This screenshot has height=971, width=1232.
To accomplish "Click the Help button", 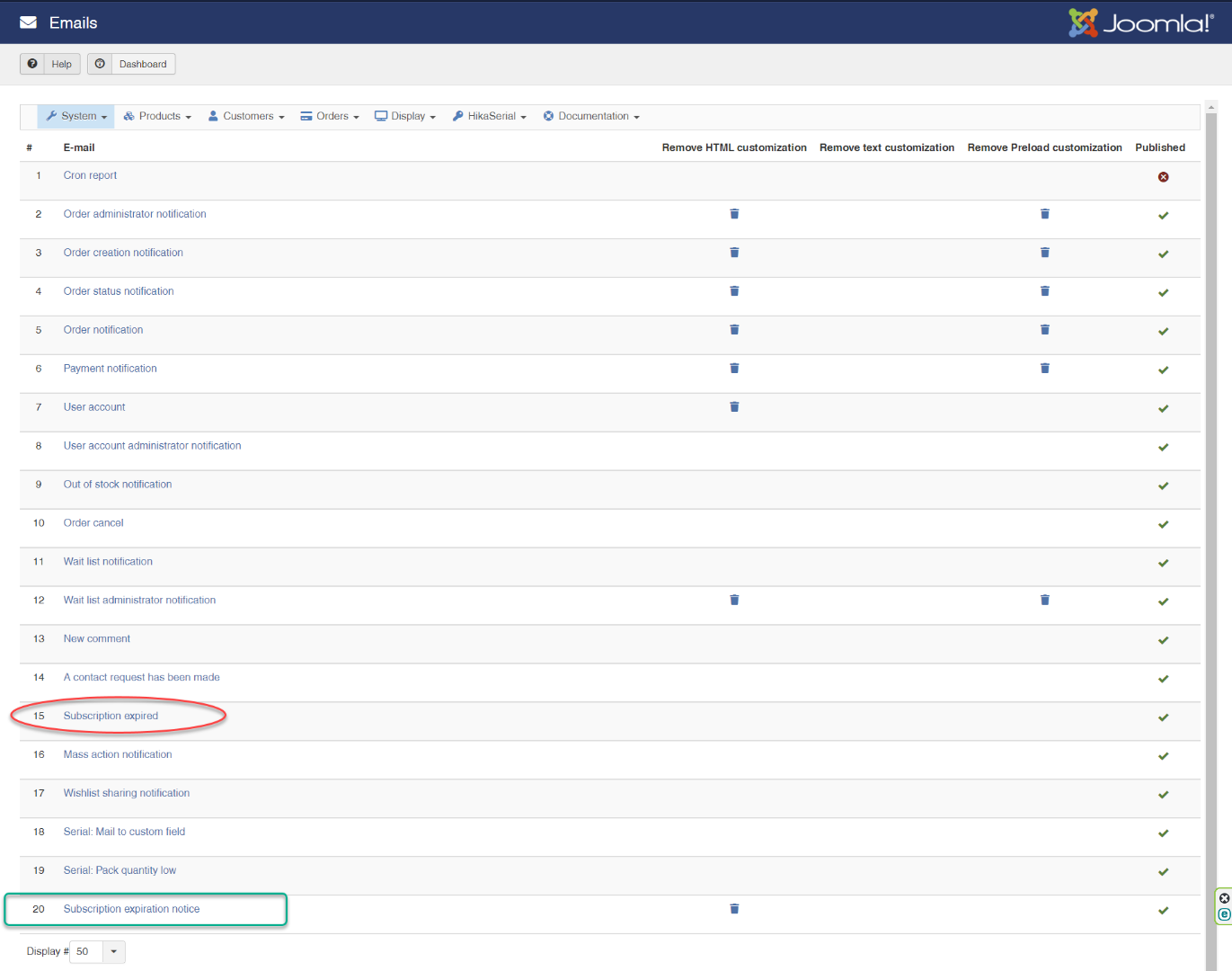I will 50,64.
